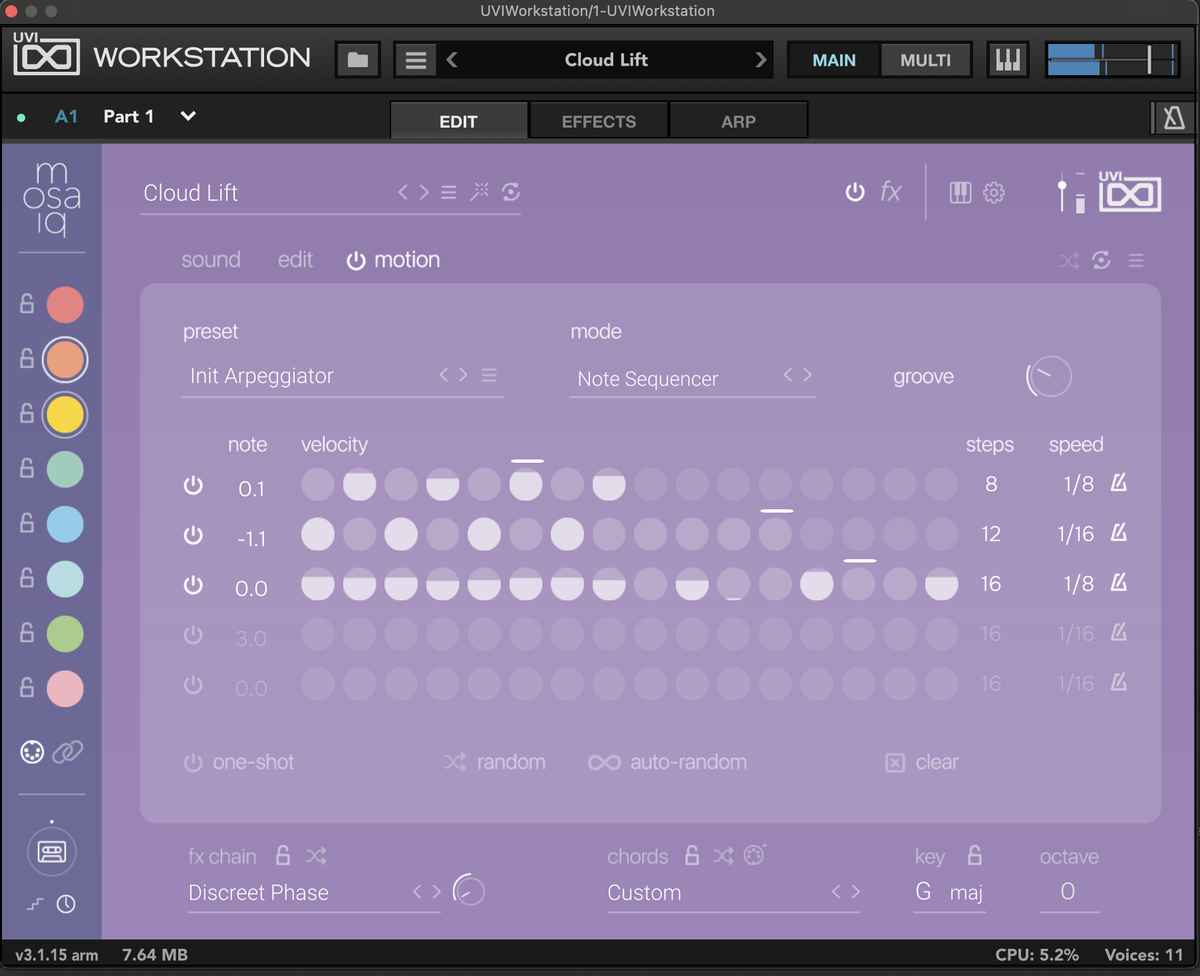This screenshot has width=1200, height=976.
Task: Toggle the fx chain lock
Action: click(283, 855)
